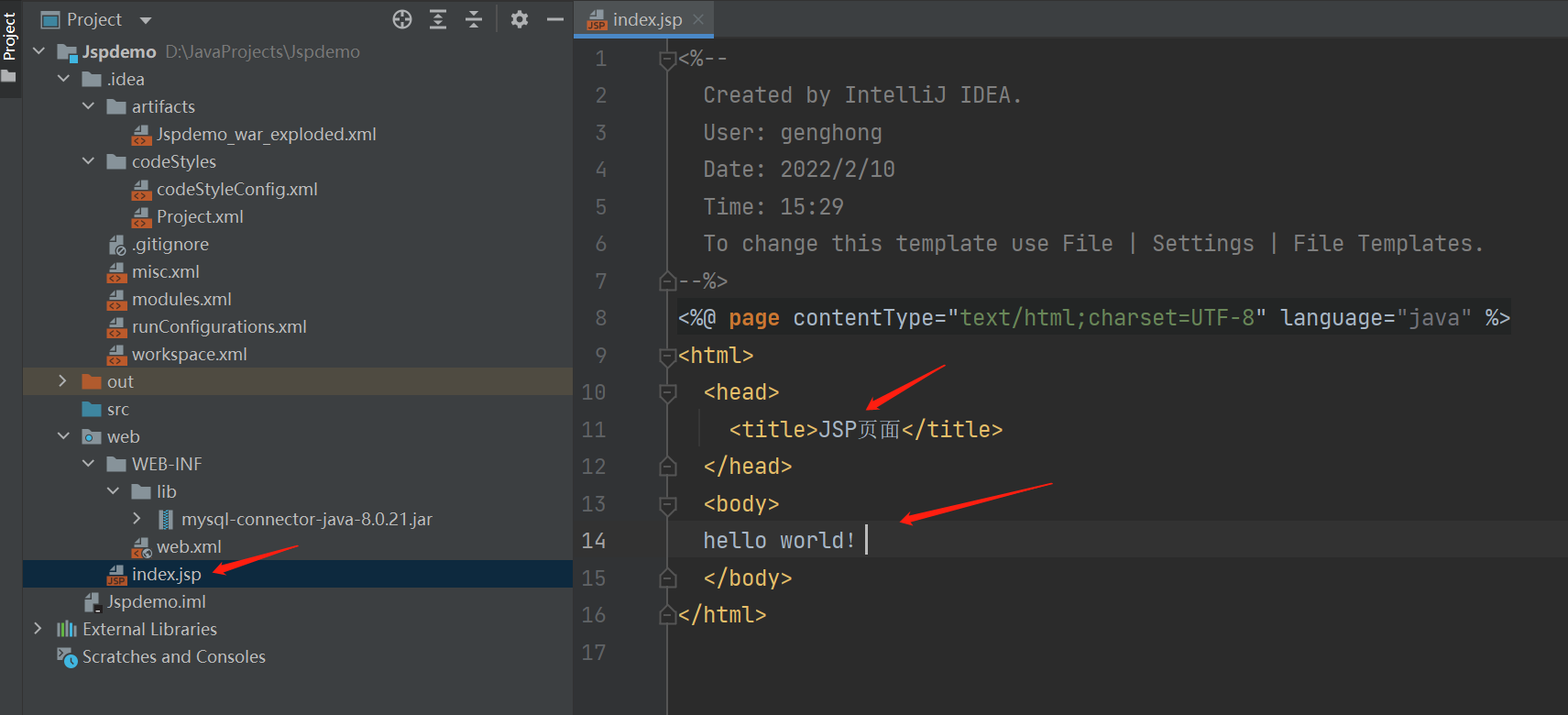
Task: Click the Expand All toolbar icon
Action: [x=438, y=19]
